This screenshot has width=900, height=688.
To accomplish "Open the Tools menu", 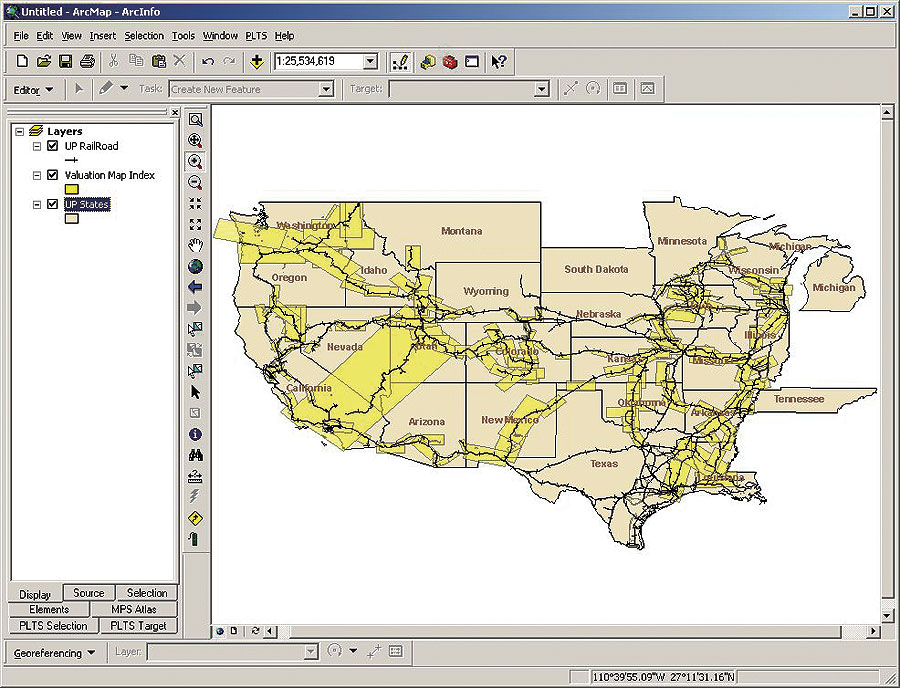I will click(x=184, y=36).
